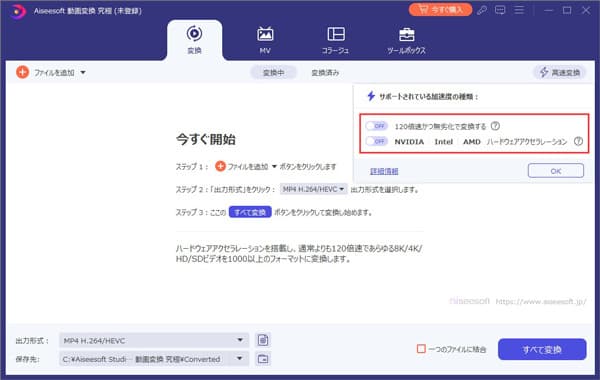Viewport: 600px width, 380px height.
Task: Click the 高速変換 lightning button
Action: coord(560,72)
